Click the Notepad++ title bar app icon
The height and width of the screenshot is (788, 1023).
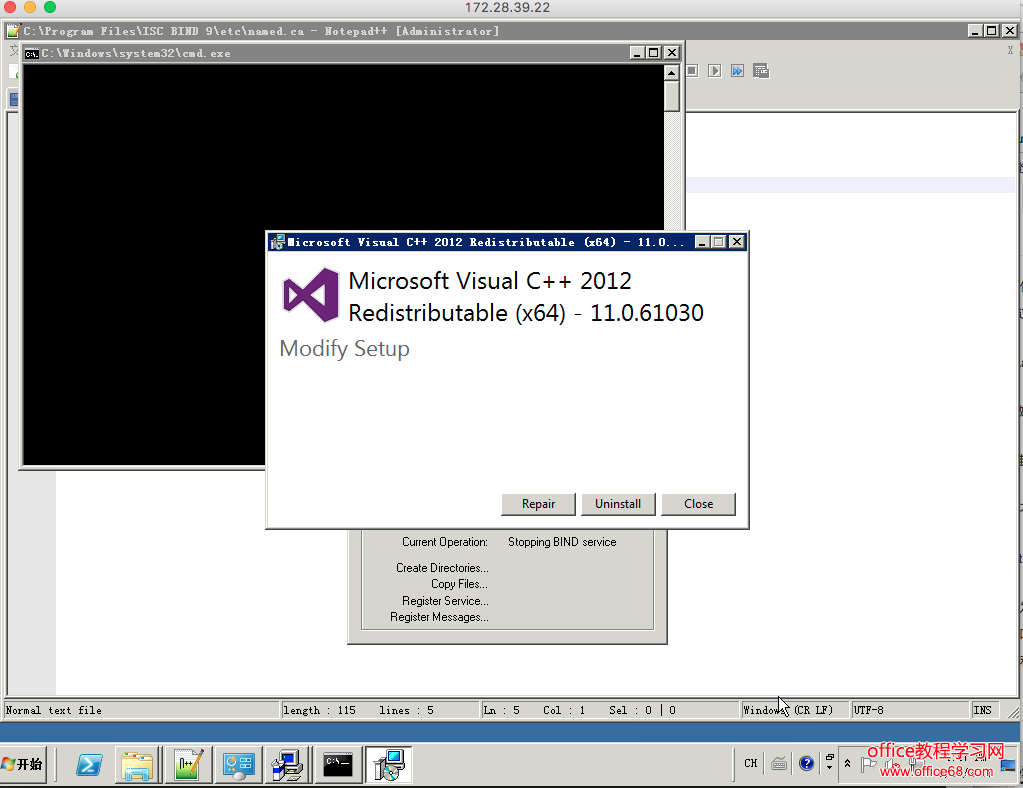point(14,31)
